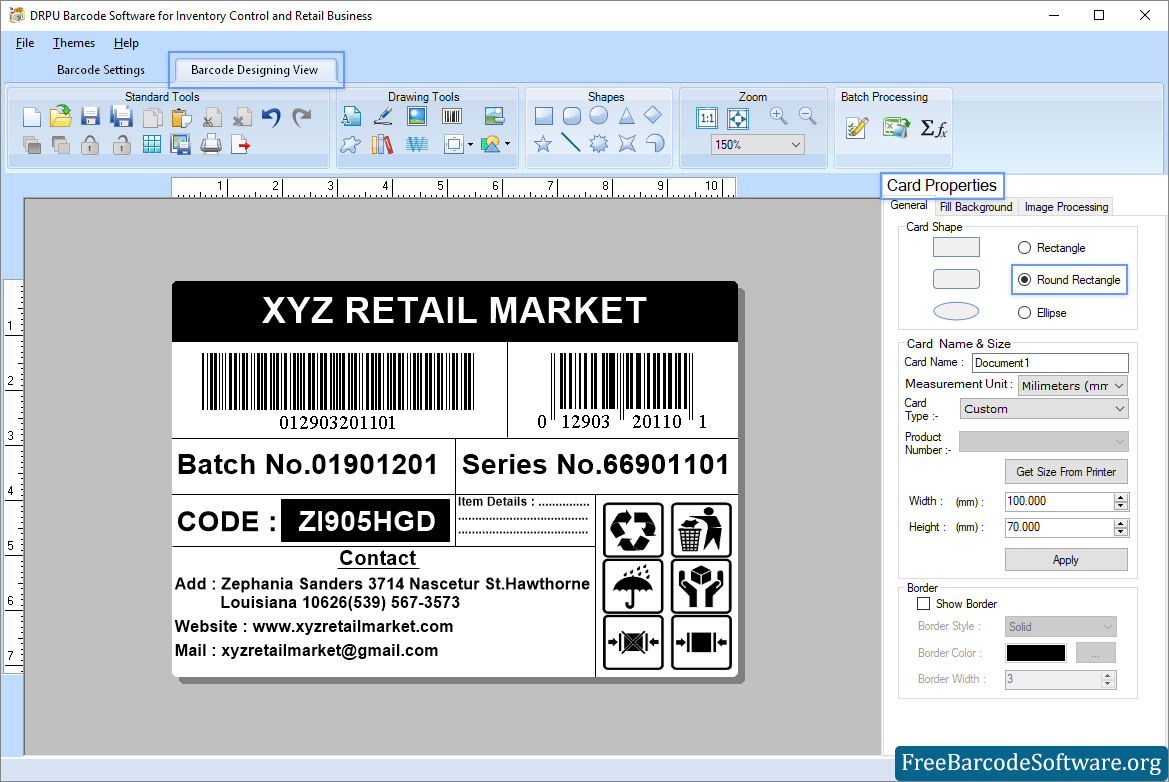Image resolution: width=1169 pixels, height=782 pixels.
Task: Draw a diamond shape
Action: coord(653,115)
